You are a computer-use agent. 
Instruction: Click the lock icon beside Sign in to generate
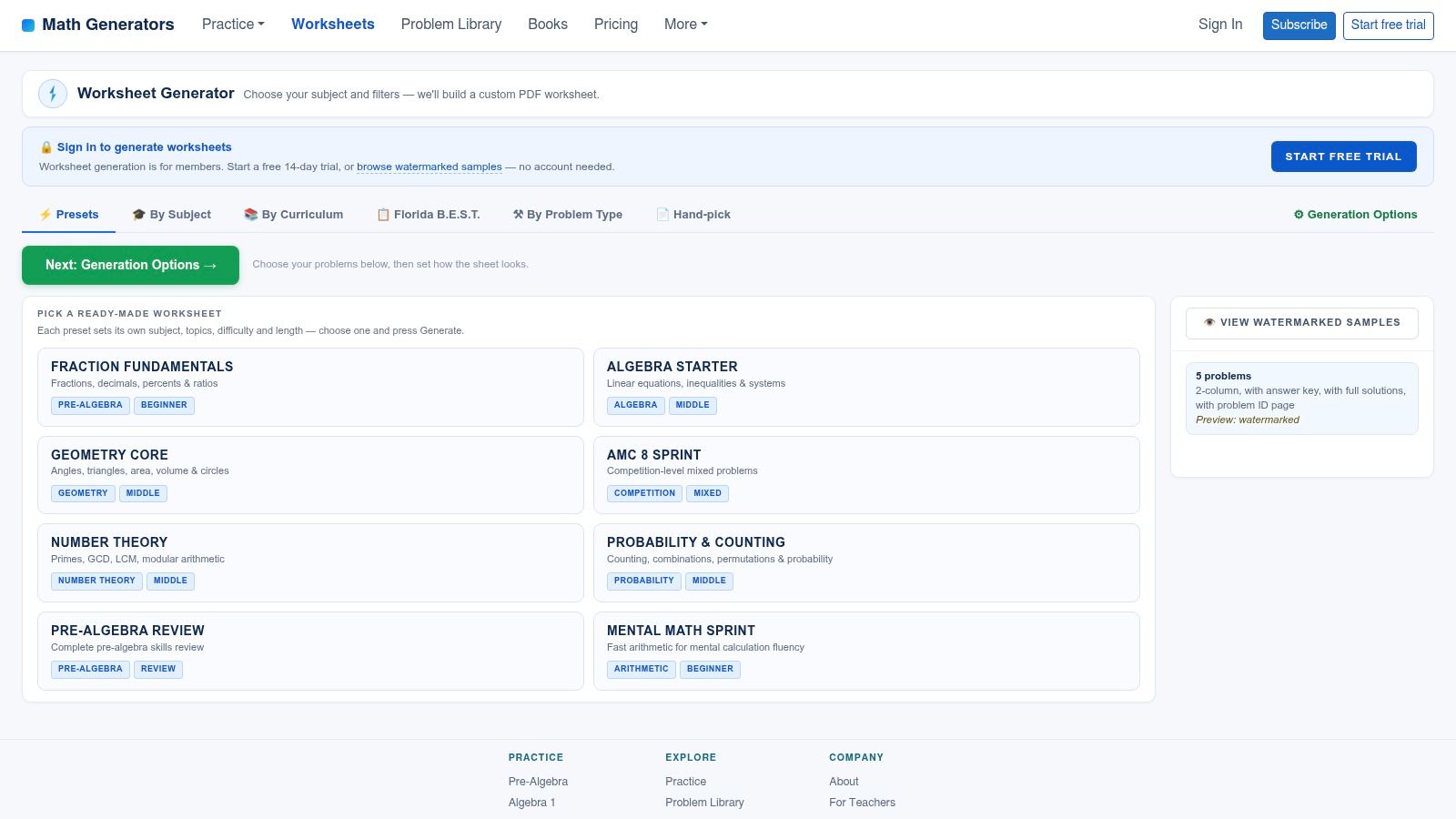(x=46, y=147)
